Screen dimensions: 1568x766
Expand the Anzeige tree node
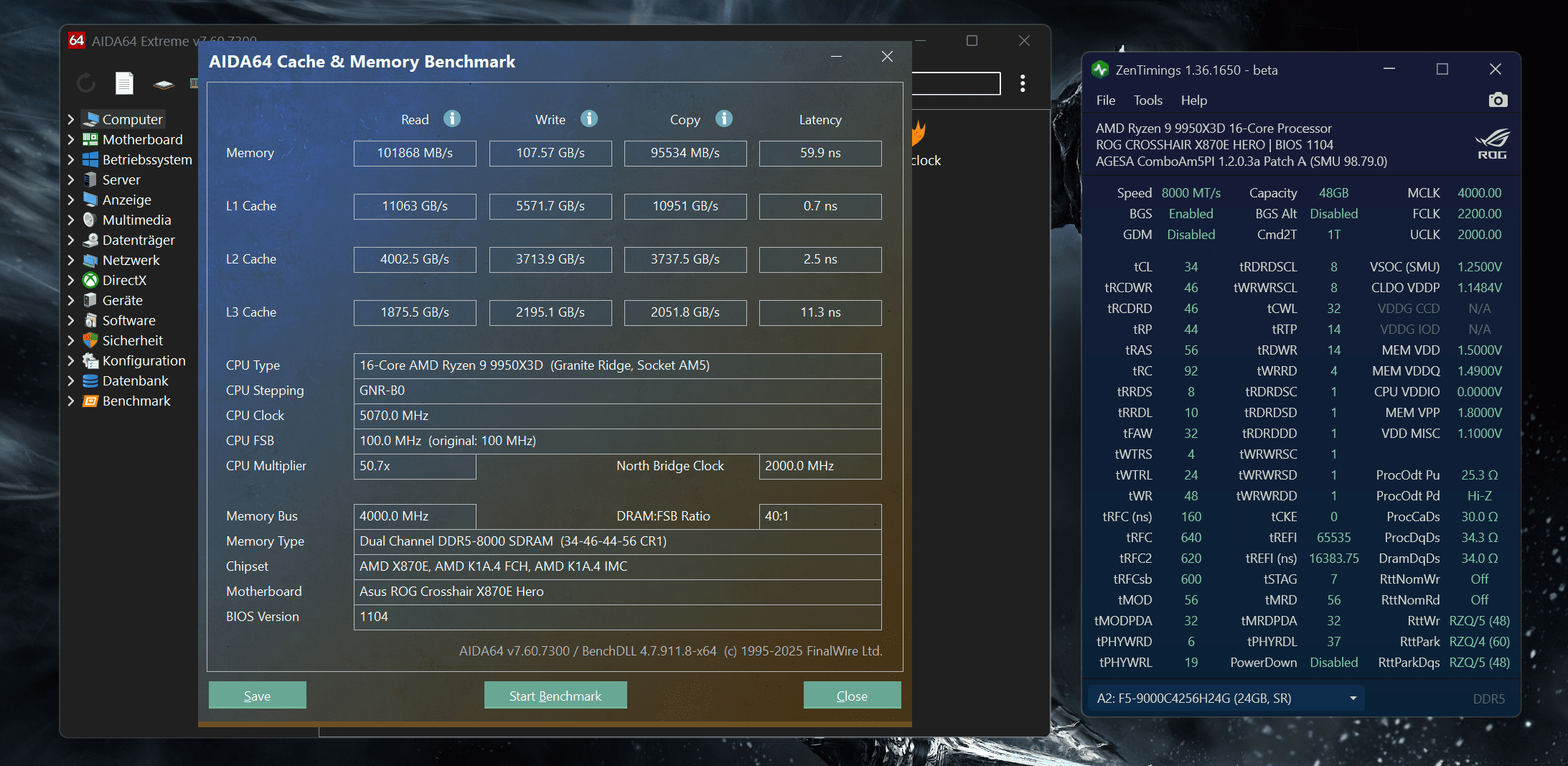pyautogui.click(x=71, y=200)
